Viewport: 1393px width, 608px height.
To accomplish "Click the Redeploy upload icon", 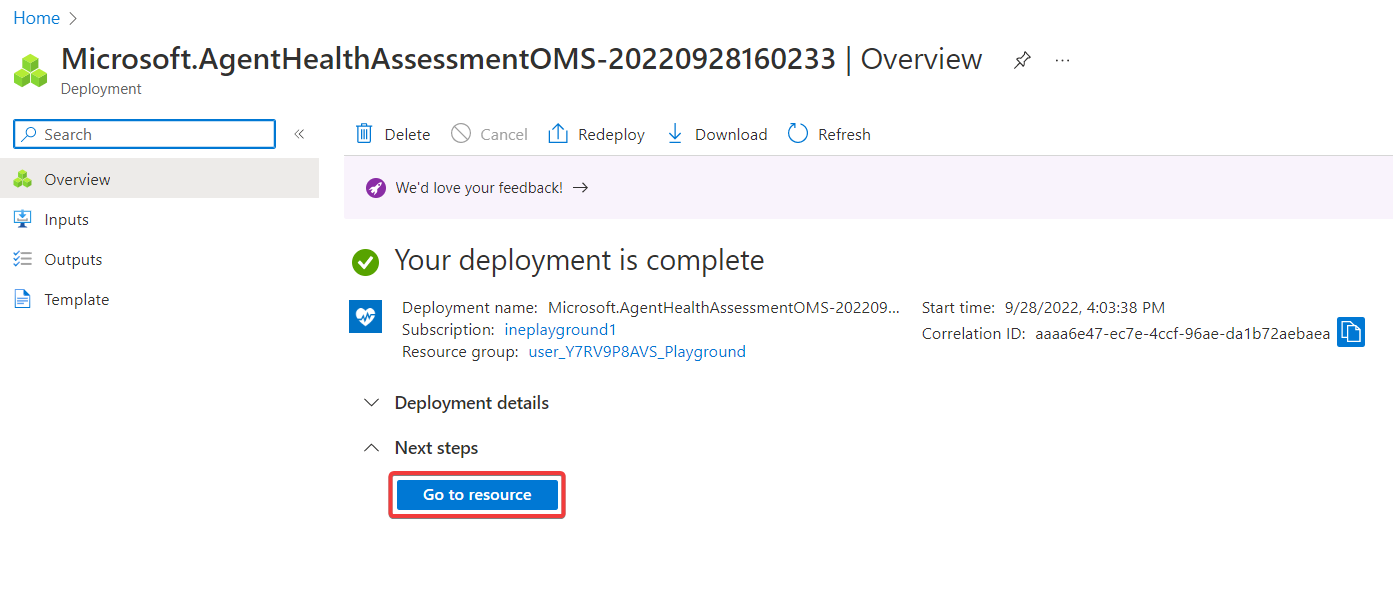I will 558,134.
